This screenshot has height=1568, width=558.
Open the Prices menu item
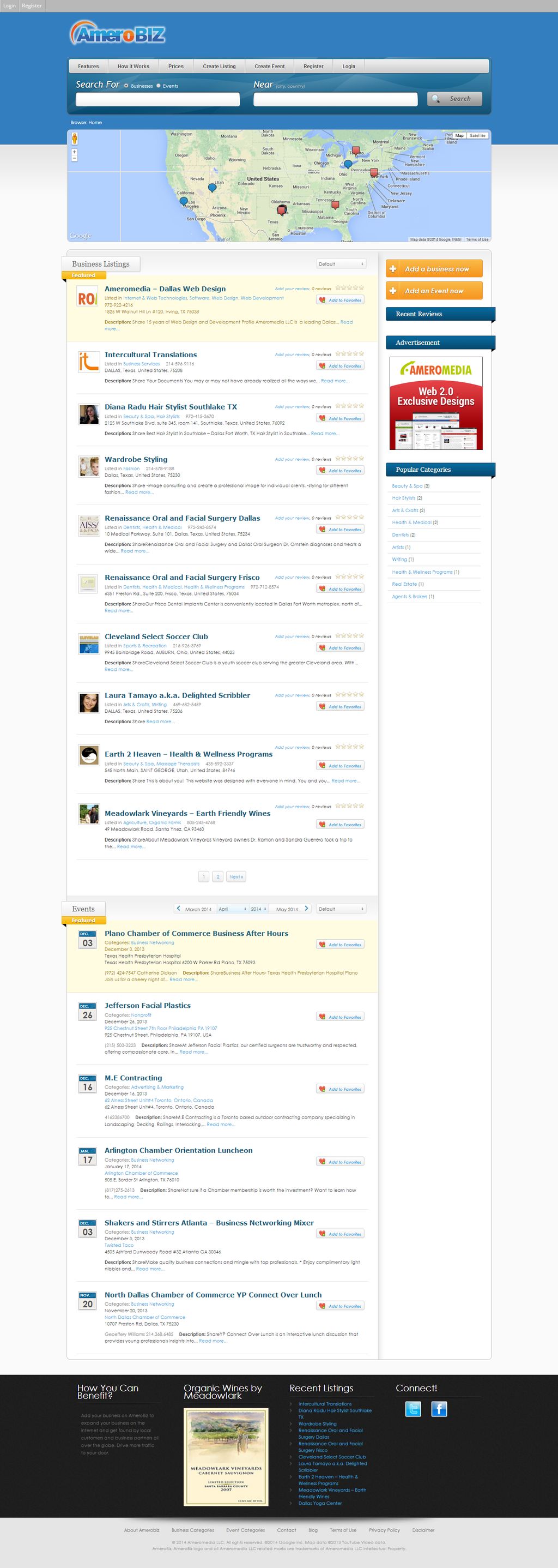coord(175,67)
